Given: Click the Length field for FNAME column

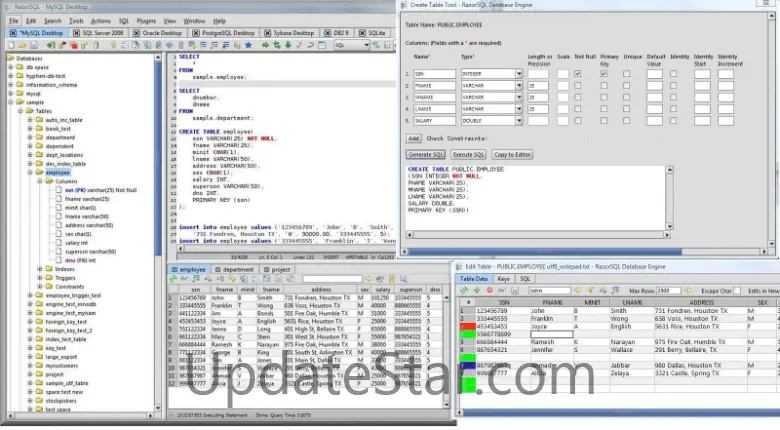Looking at the screenshot, I should 538,86.
